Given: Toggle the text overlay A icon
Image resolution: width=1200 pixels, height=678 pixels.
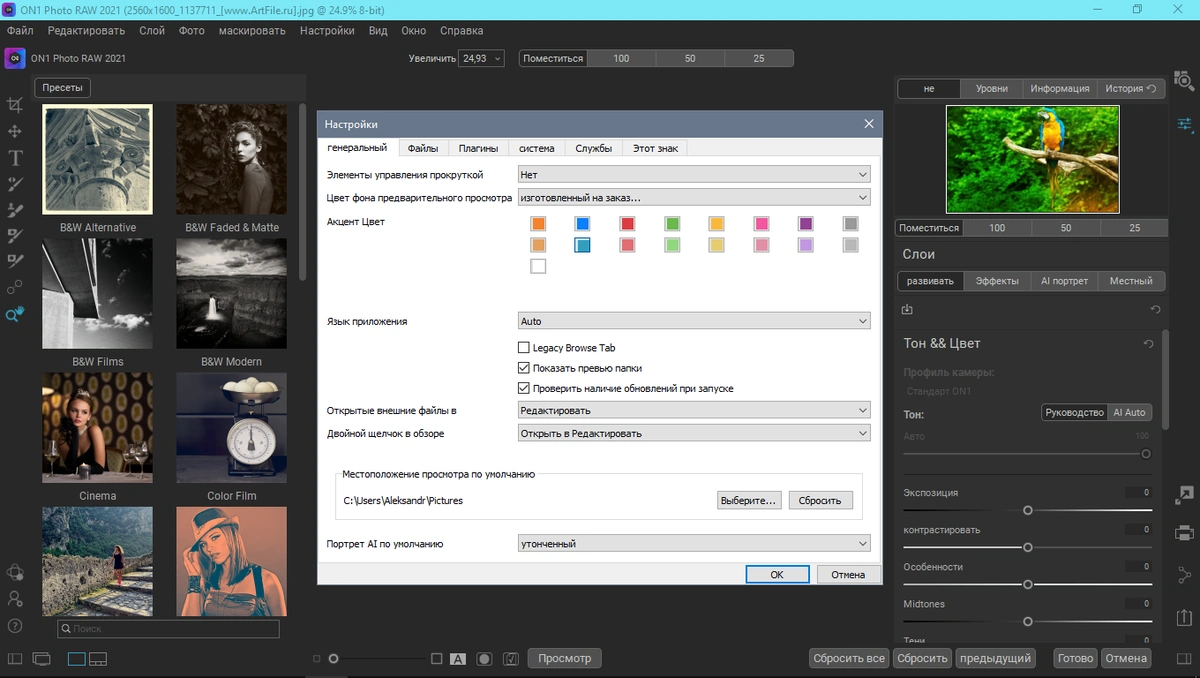Looking at the screenshot, I should [458, 659].
